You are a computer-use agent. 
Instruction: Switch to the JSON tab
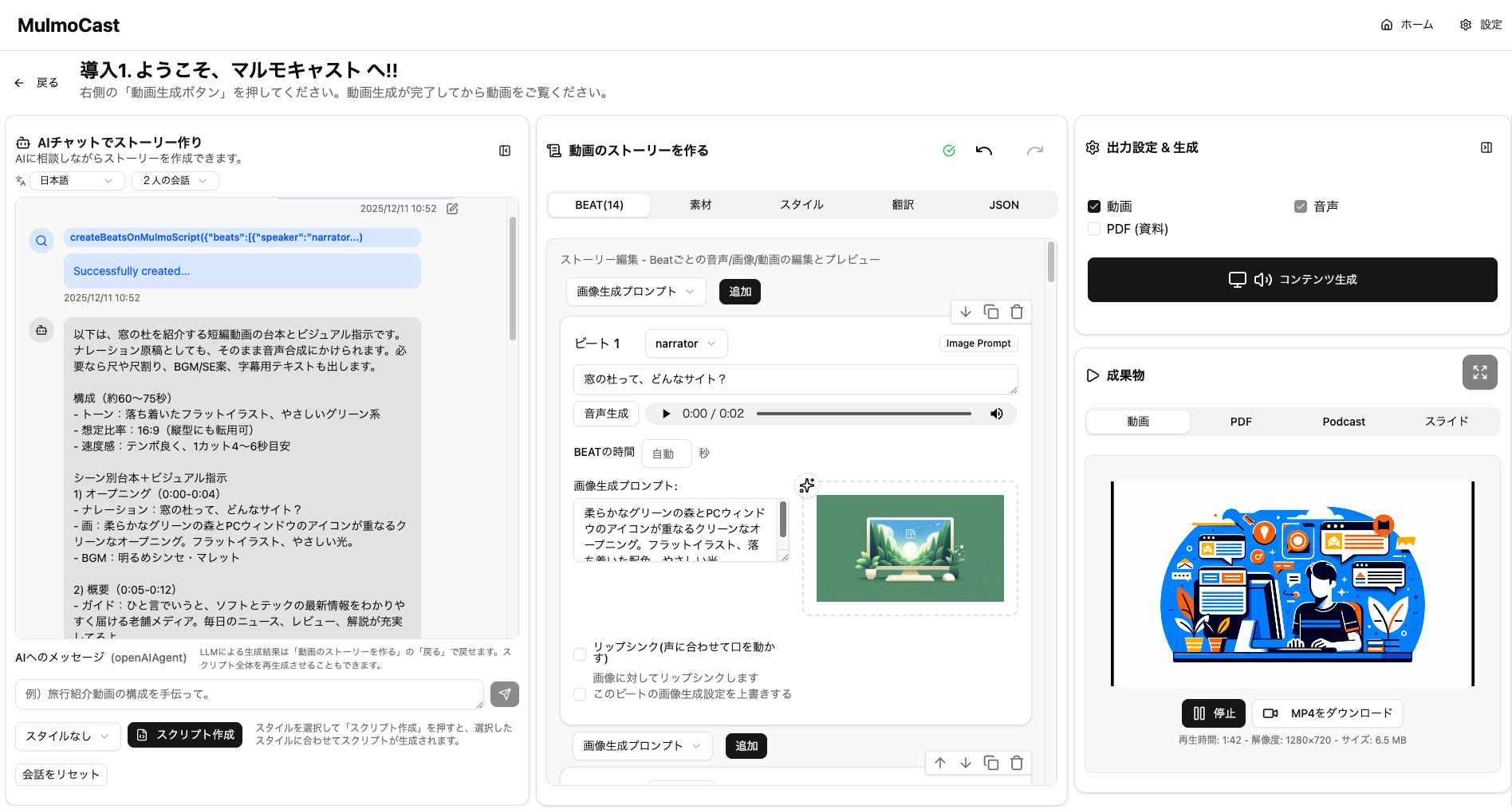(1003, 205)
